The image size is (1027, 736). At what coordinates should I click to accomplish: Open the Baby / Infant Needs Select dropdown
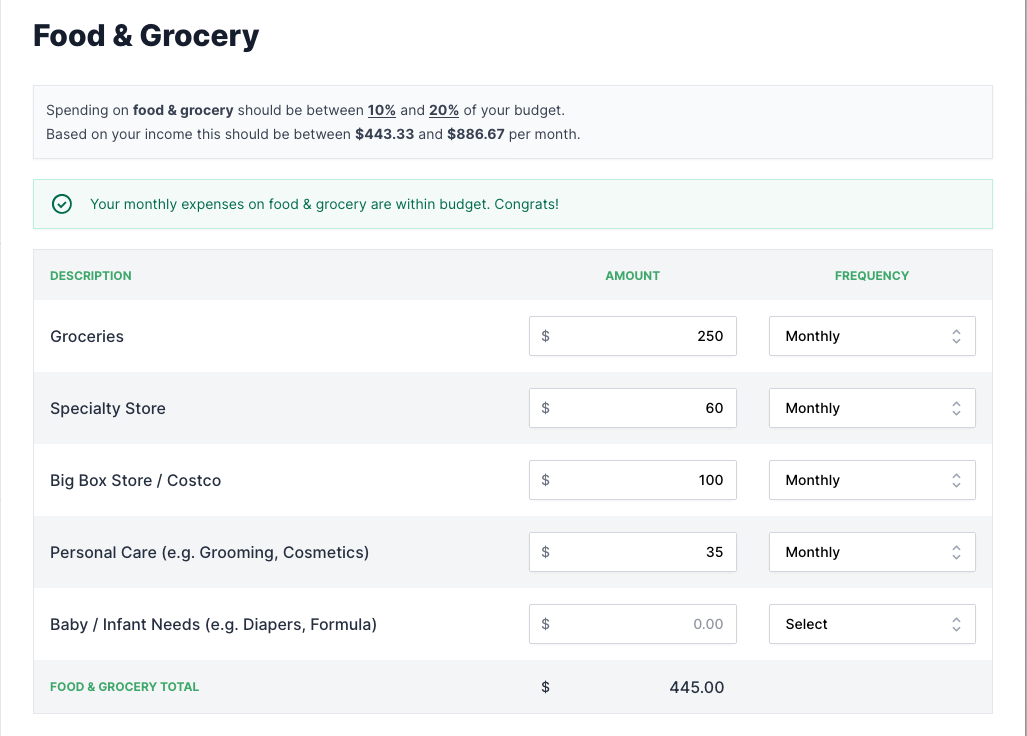pyautogui.click(x=871, y=624)
